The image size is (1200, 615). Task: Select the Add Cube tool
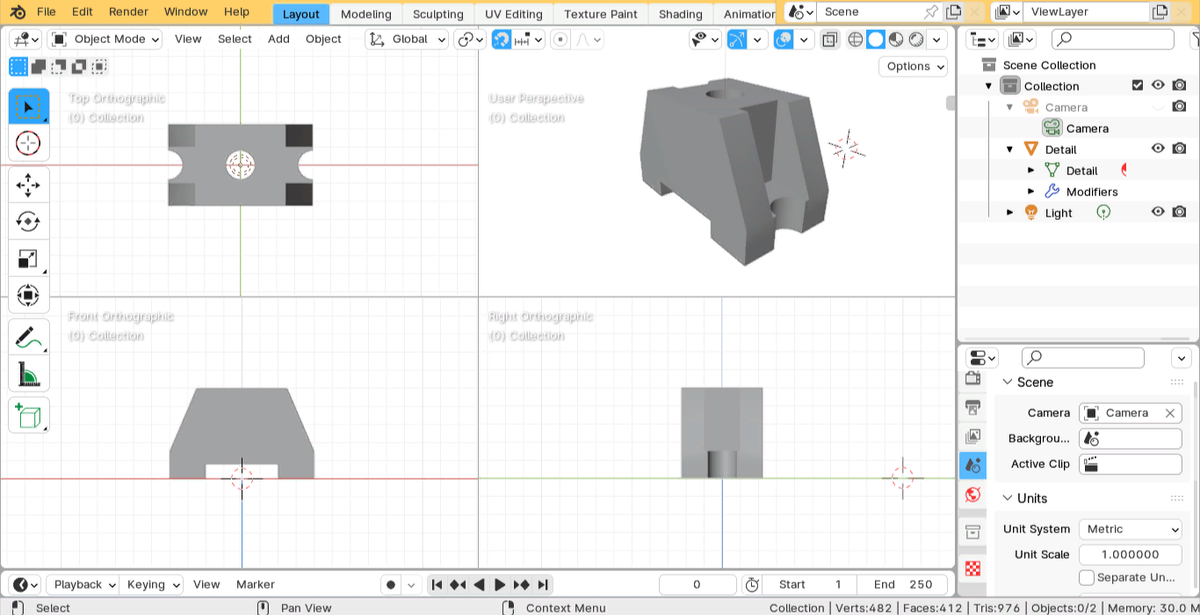point(28,416)
